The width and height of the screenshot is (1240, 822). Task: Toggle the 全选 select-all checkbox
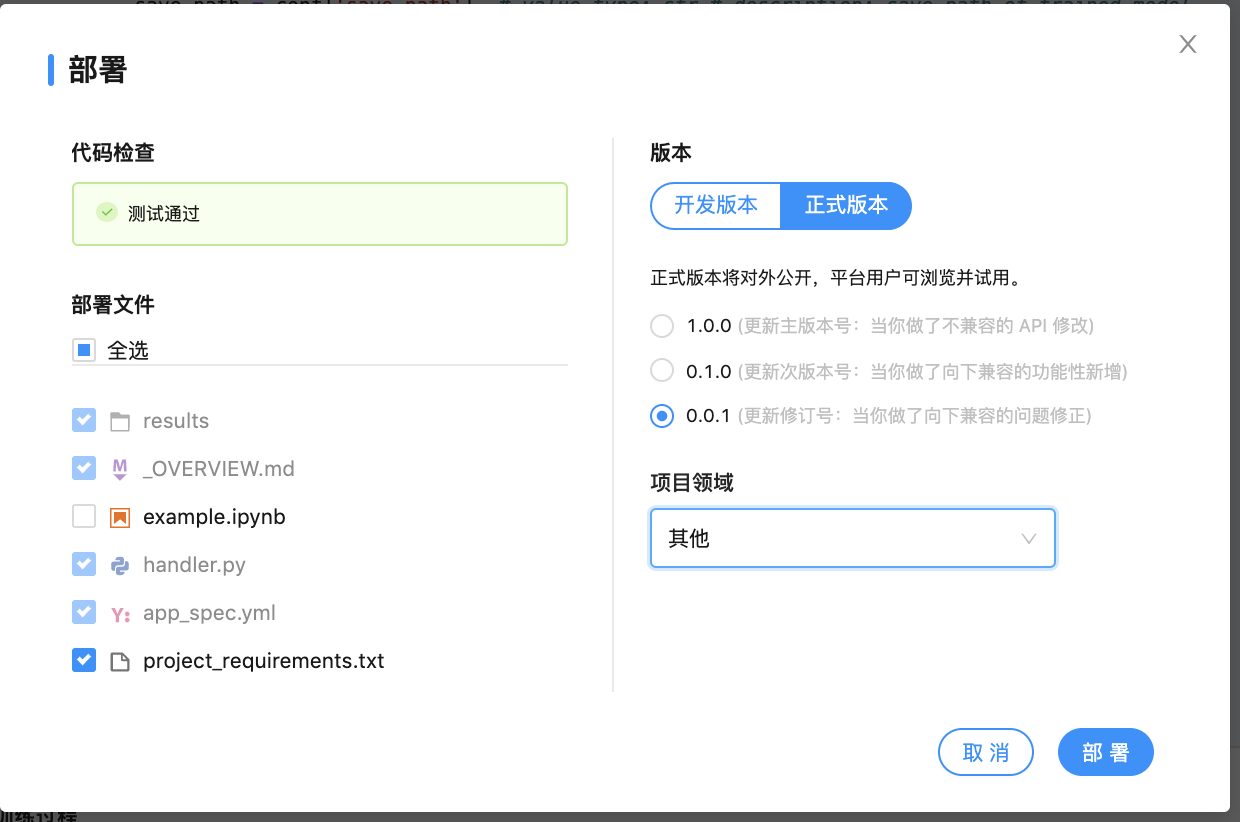click(84, 350)
